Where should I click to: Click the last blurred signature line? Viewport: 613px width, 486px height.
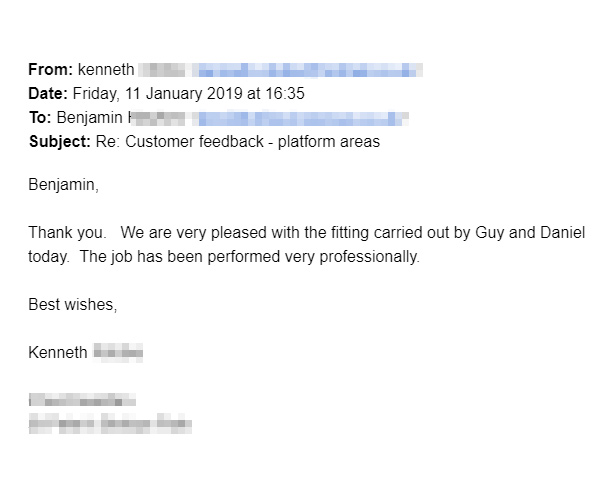click(x=110, y=424)
